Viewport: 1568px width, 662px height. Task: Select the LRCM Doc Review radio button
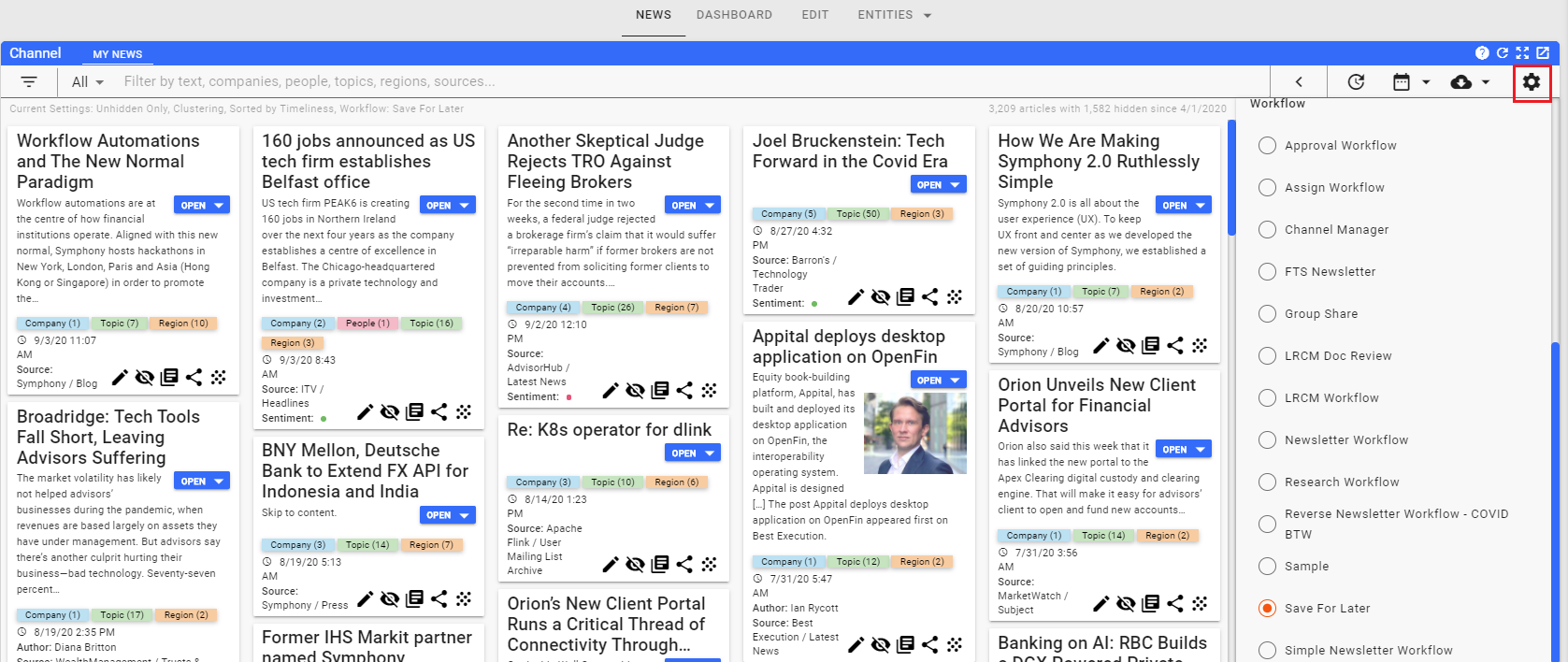[1268, 356]
